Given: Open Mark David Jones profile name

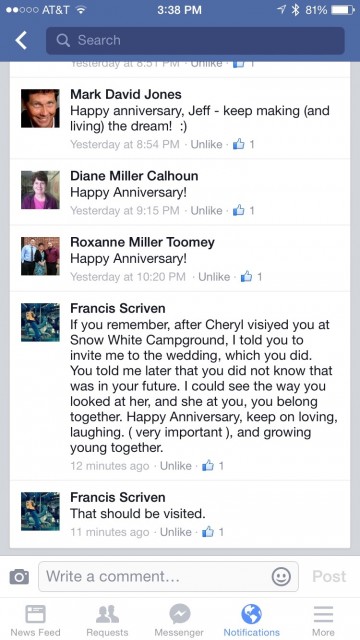Looking at the screenshot, I should (126, 94).
